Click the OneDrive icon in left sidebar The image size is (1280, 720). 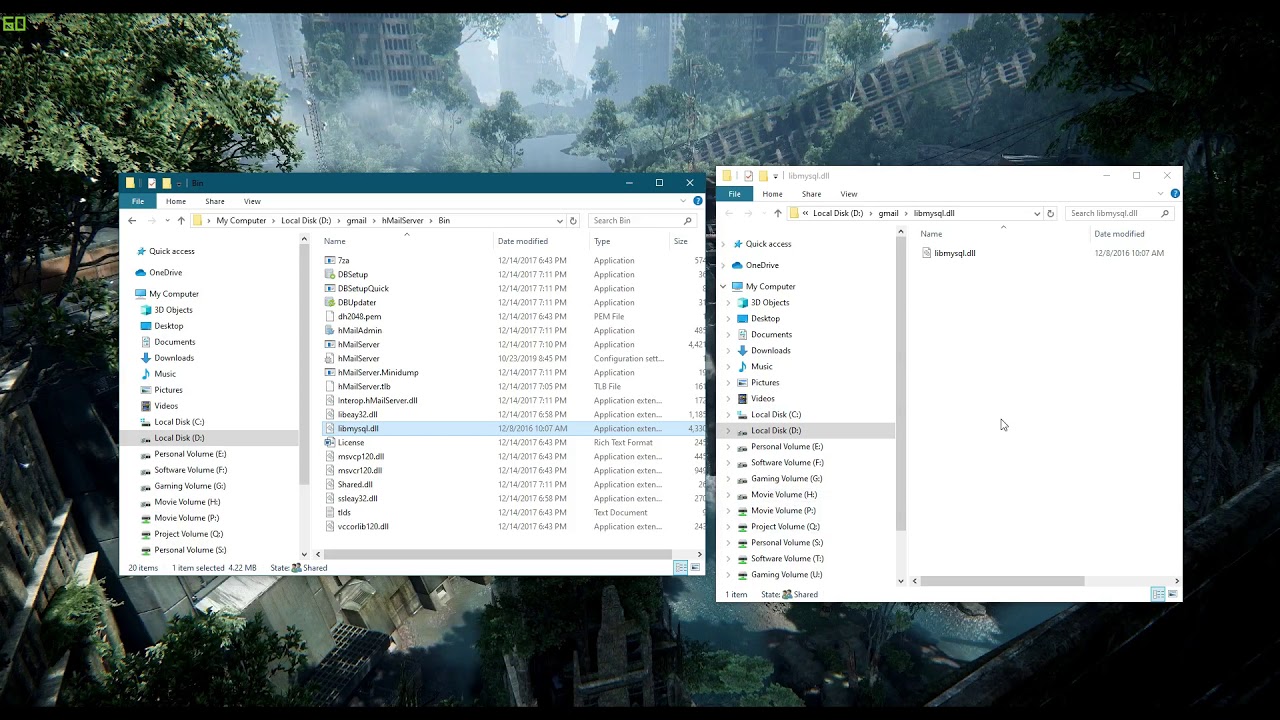click(141, 273)
